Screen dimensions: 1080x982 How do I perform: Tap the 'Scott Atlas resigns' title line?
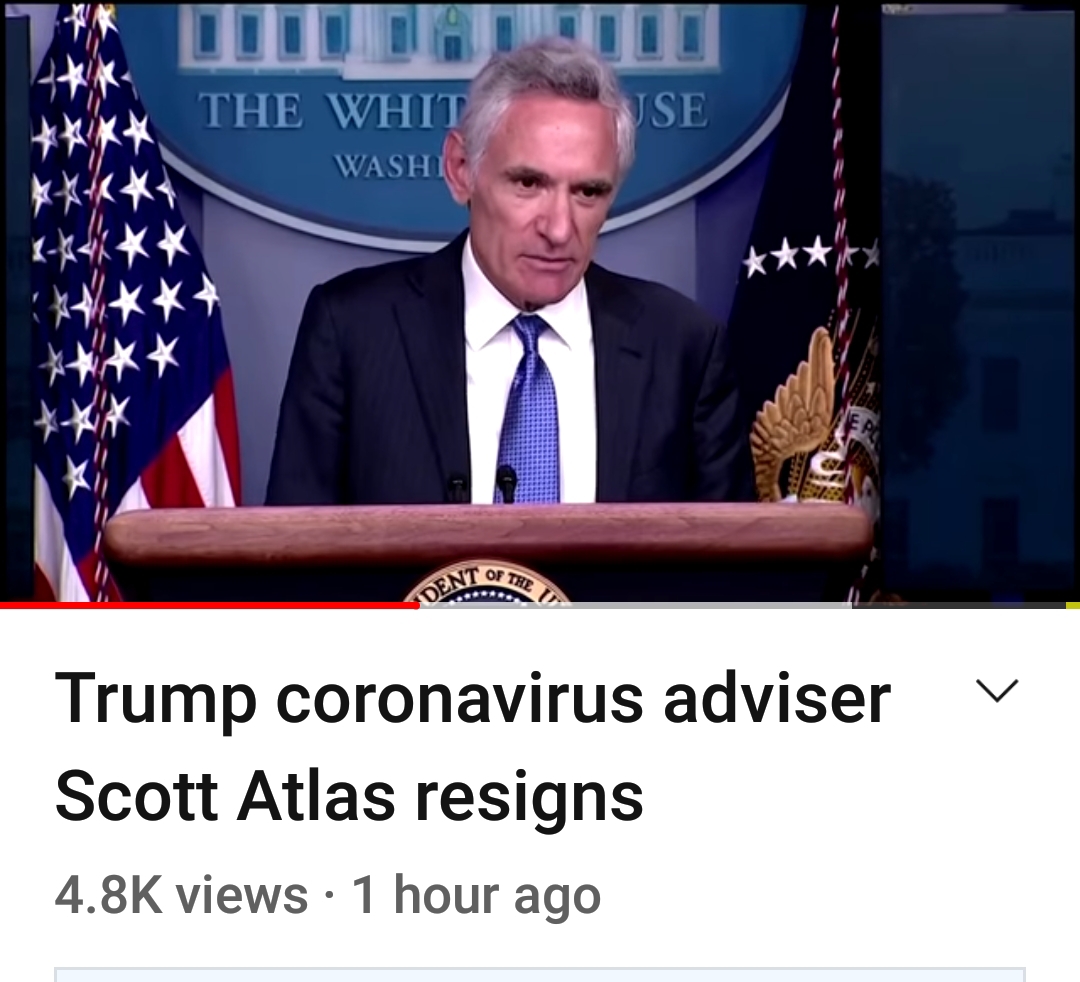pos(349,799)
